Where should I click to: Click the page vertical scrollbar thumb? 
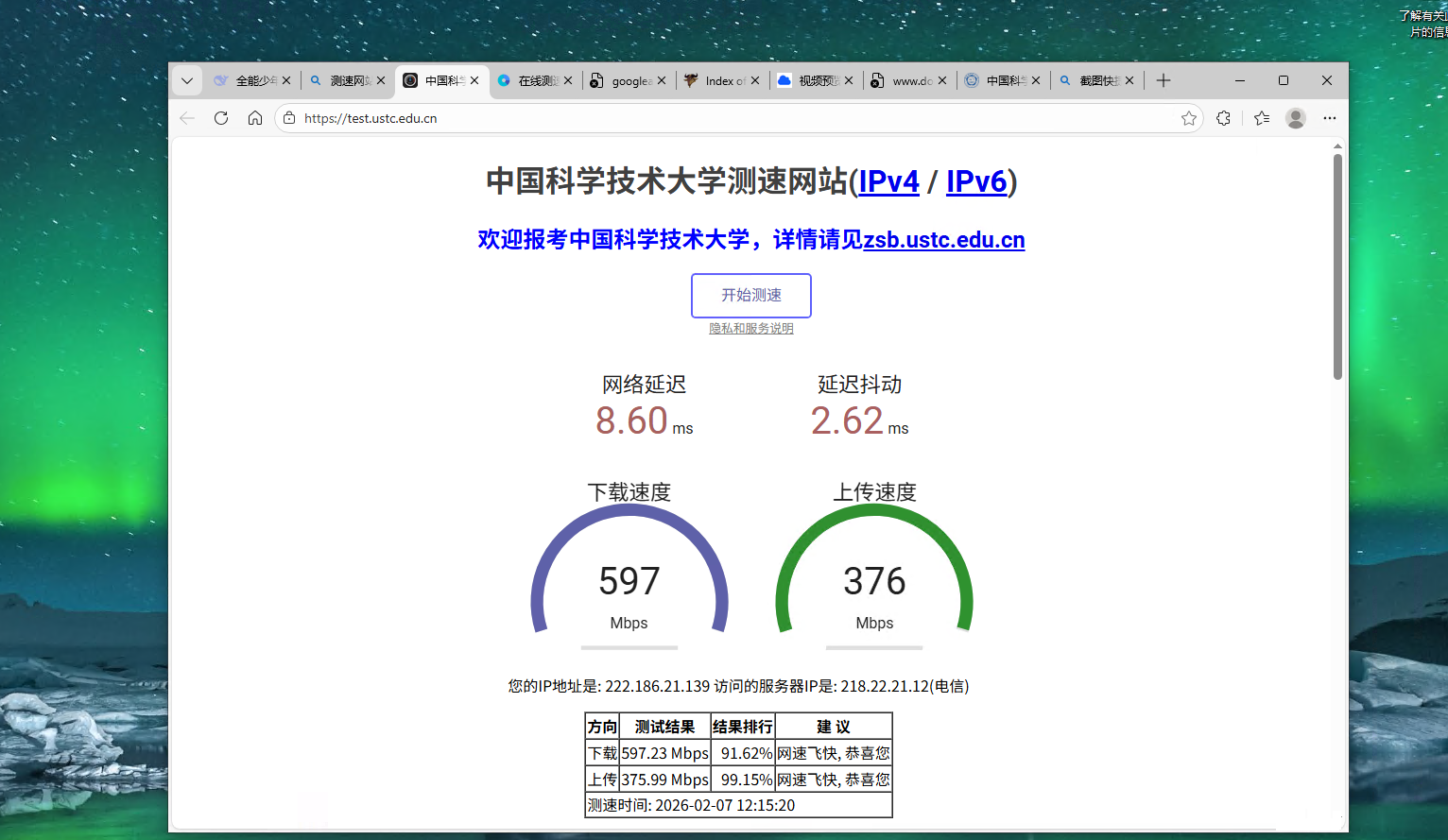pyautogui.click(x=1337, y=266)
